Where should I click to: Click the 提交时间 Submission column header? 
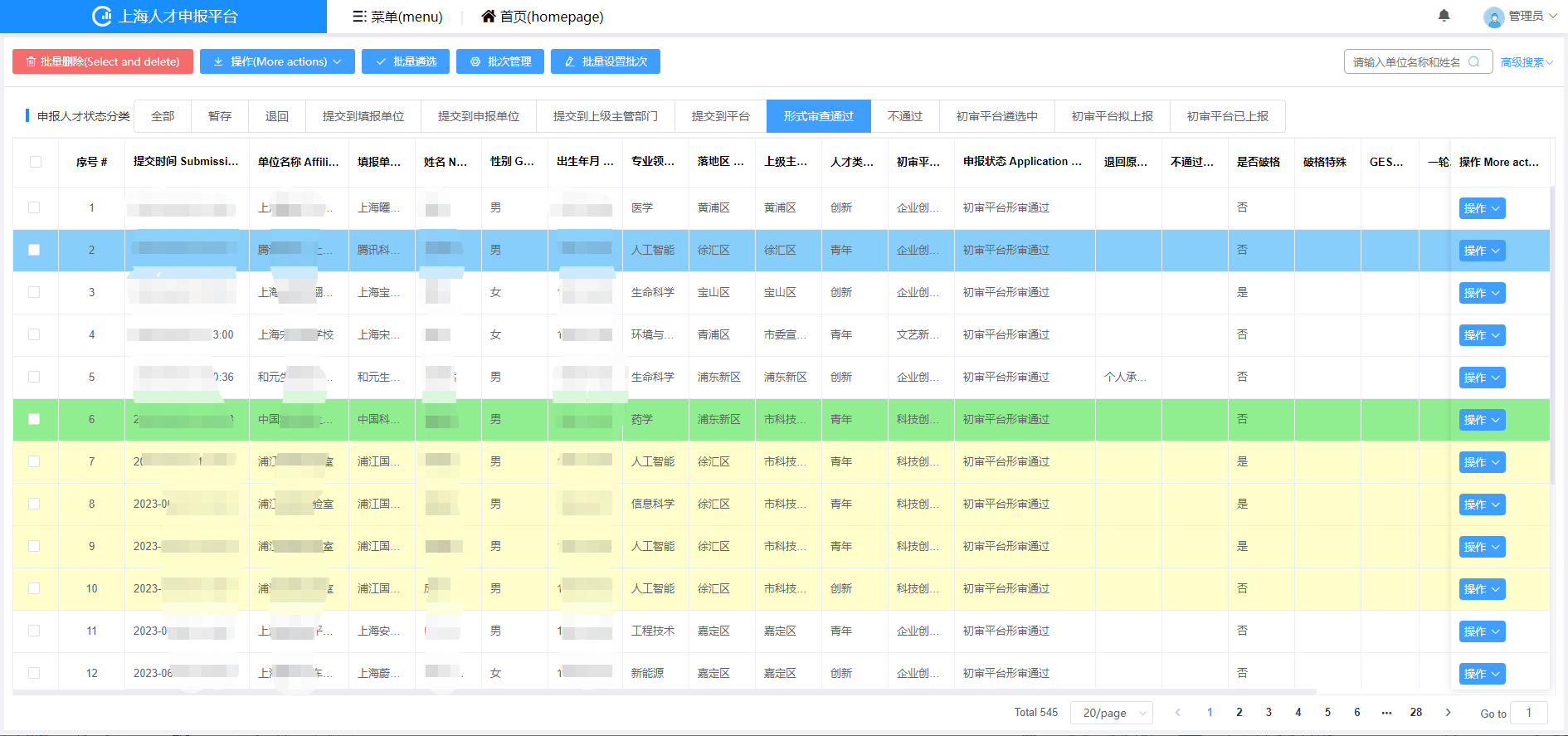pos(186,162)
